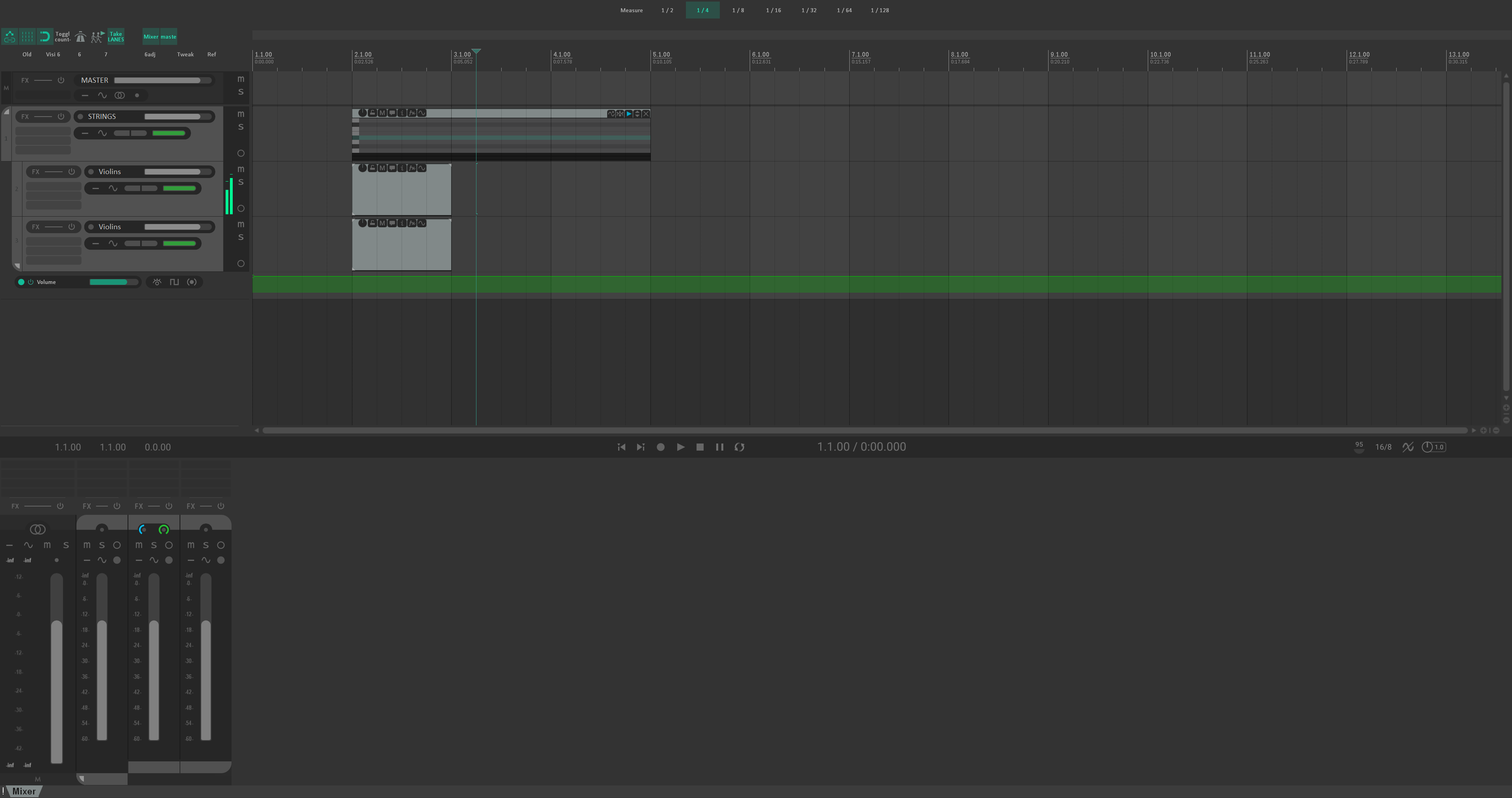
Task: Click the Take LANES toolbar button
Action: [116, 36]
